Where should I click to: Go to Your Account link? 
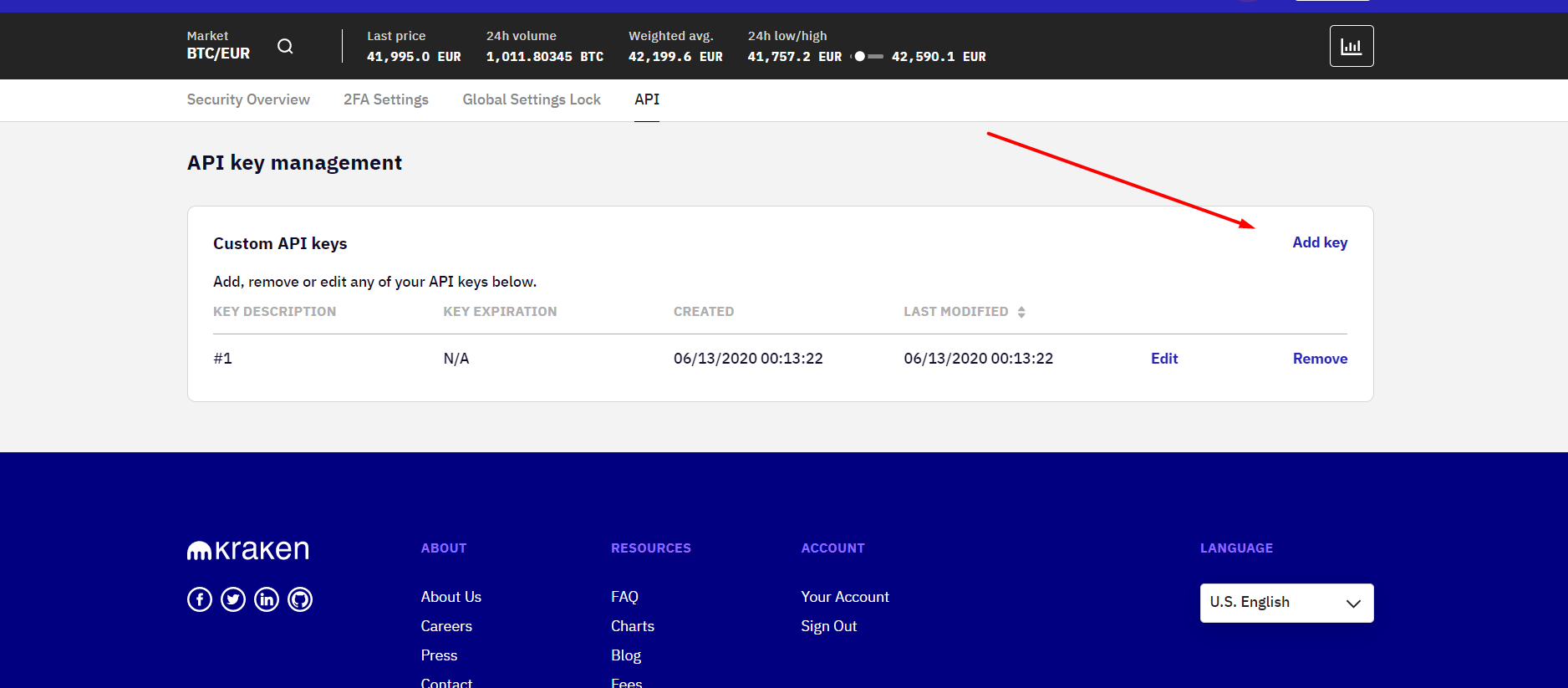point(845,597)
